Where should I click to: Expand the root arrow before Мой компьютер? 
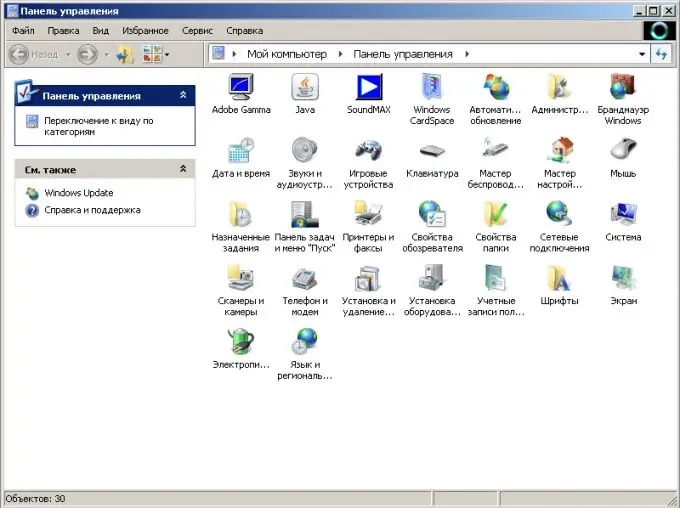(234, 54)
